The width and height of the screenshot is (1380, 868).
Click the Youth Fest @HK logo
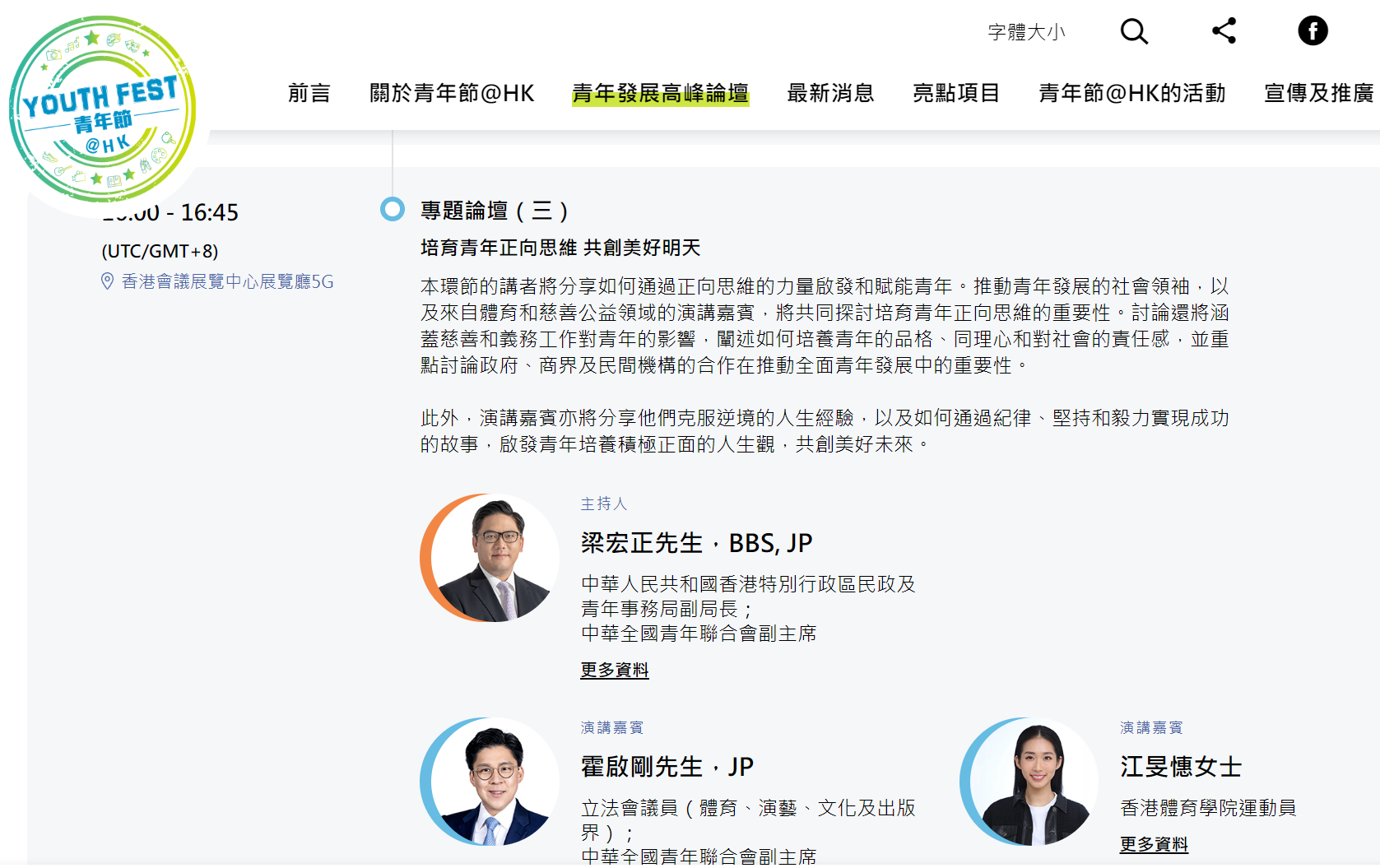coord(102,109)
